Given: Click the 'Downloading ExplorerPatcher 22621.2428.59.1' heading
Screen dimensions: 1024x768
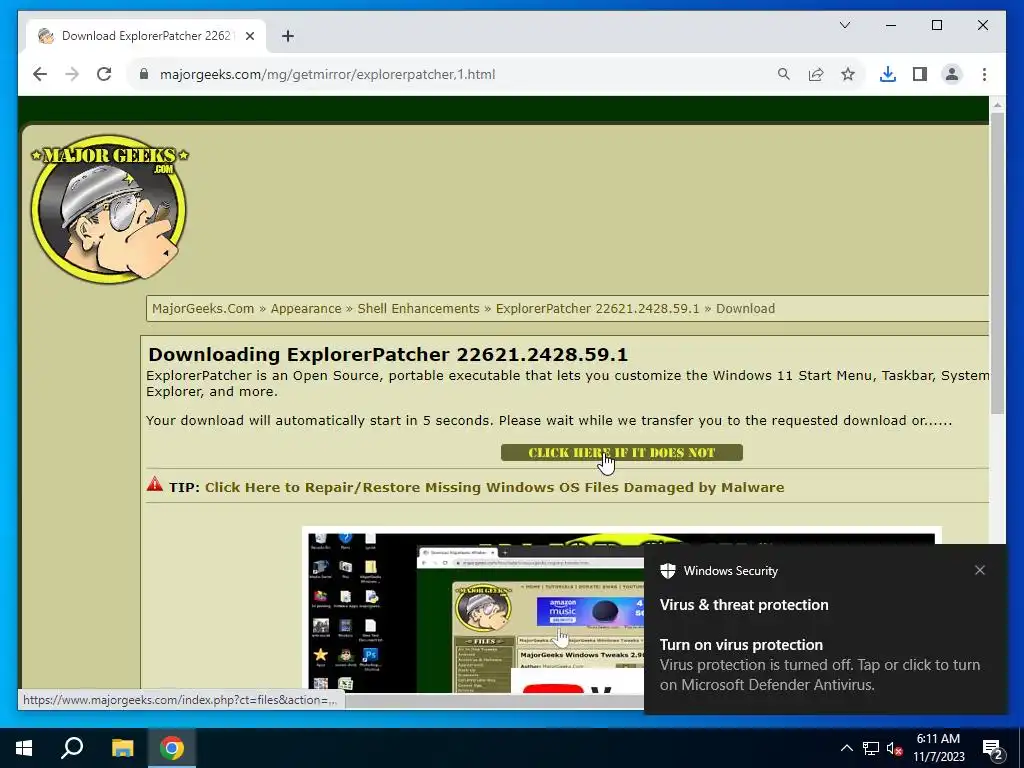Looking at the screenshot, I should coord(388,355).
